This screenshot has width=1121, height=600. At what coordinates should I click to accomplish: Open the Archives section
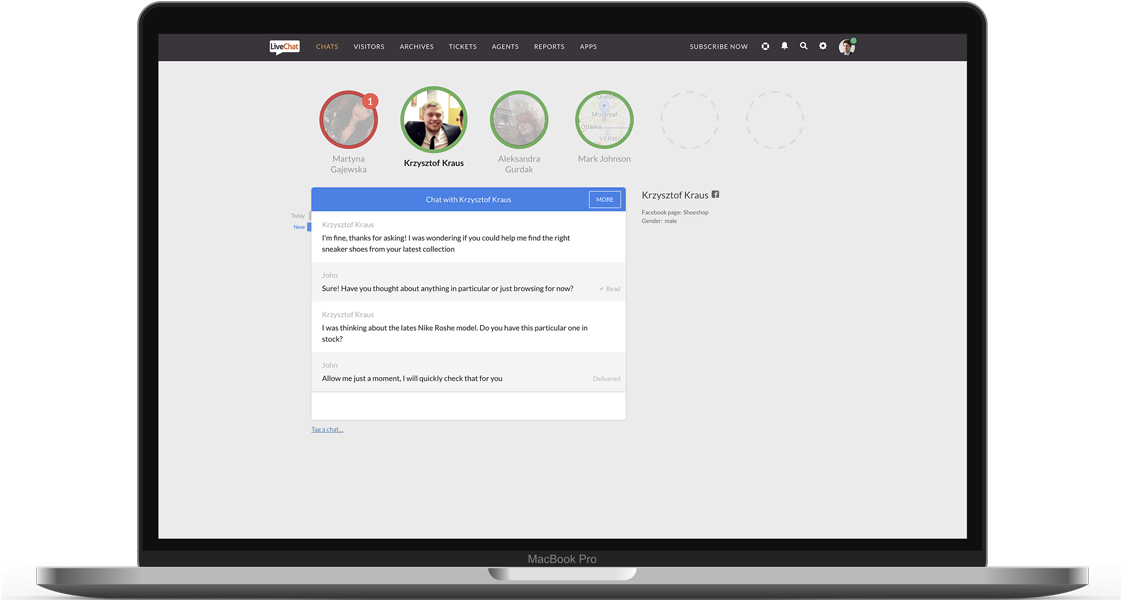coord(416,47)
